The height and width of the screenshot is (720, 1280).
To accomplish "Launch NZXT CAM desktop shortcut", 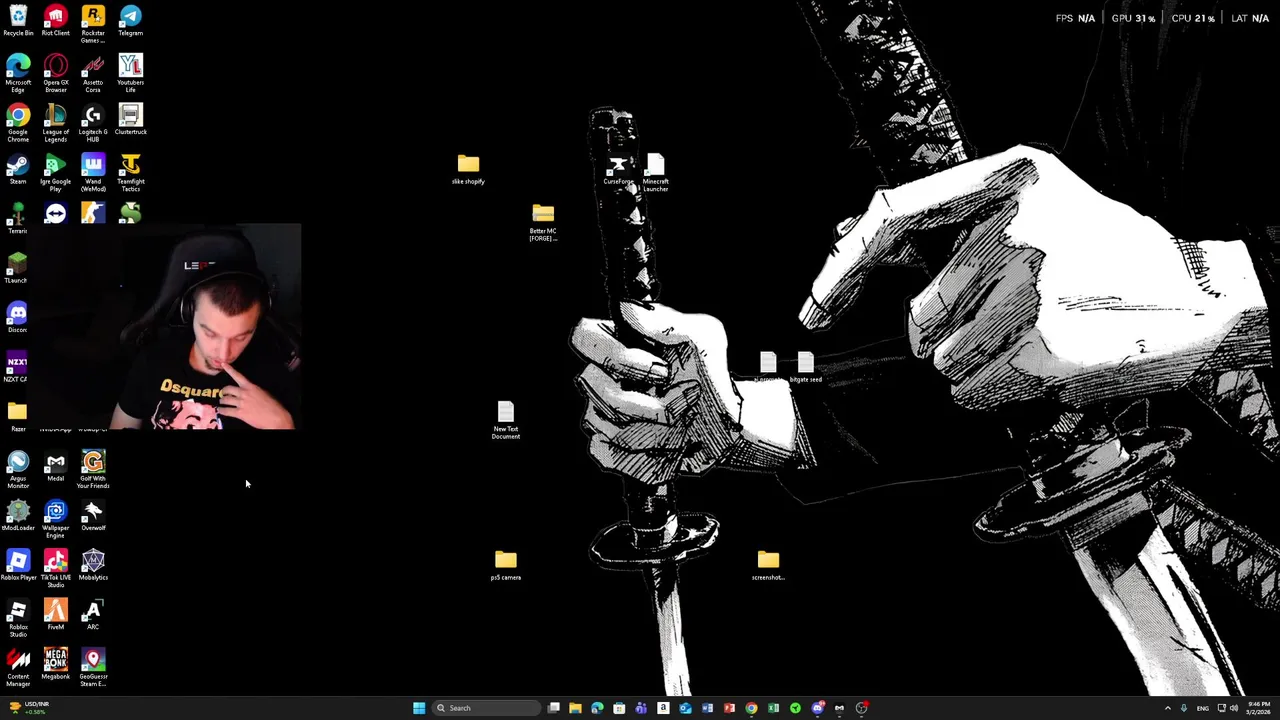I will [17, 367].
